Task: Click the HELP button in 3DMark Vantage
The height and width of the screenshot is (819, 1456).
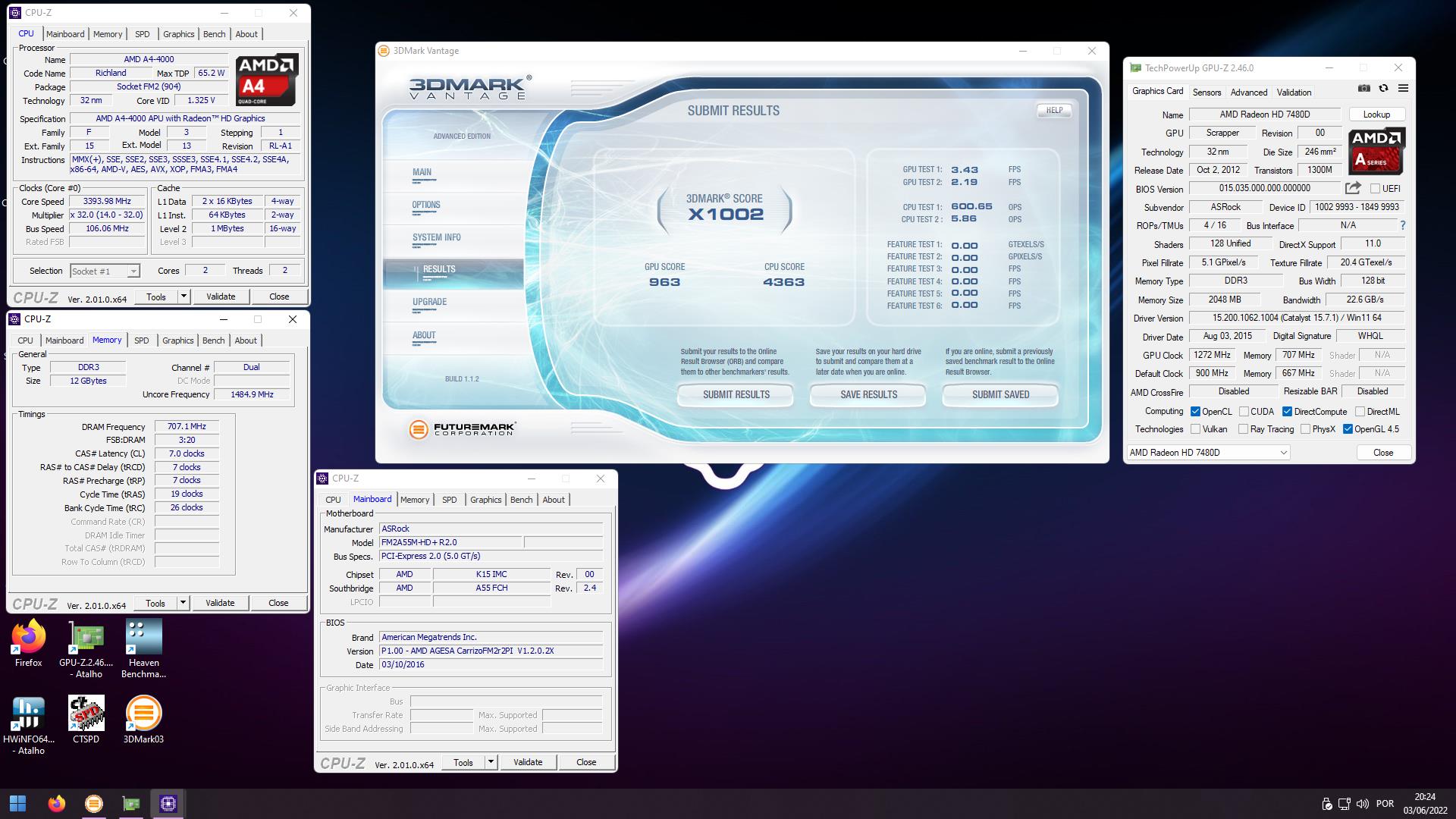Action: (x=1054, y=111)
